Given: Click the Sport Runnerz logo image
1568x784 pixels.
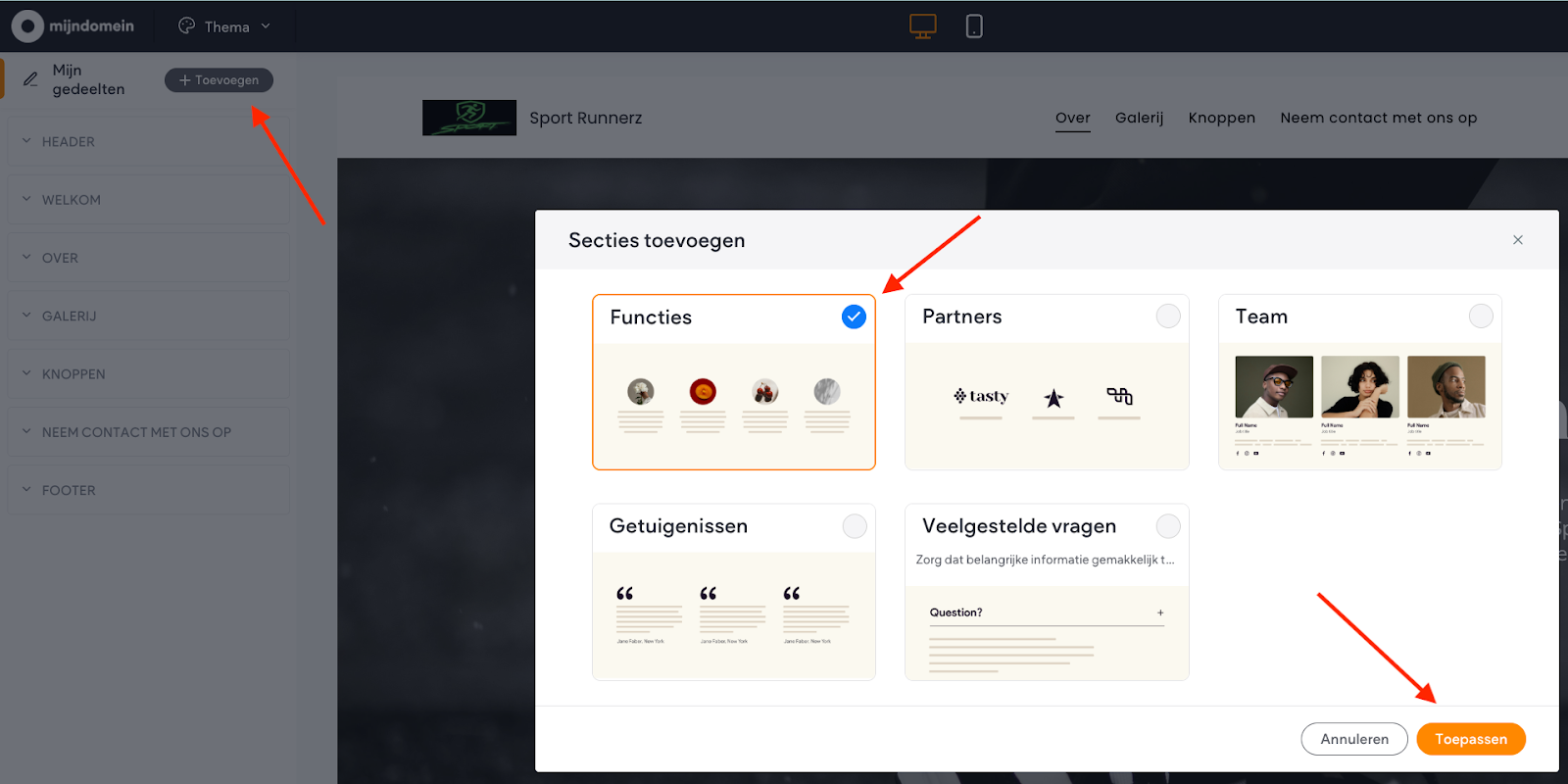Looking at the screenshot, I should [468, 118].
